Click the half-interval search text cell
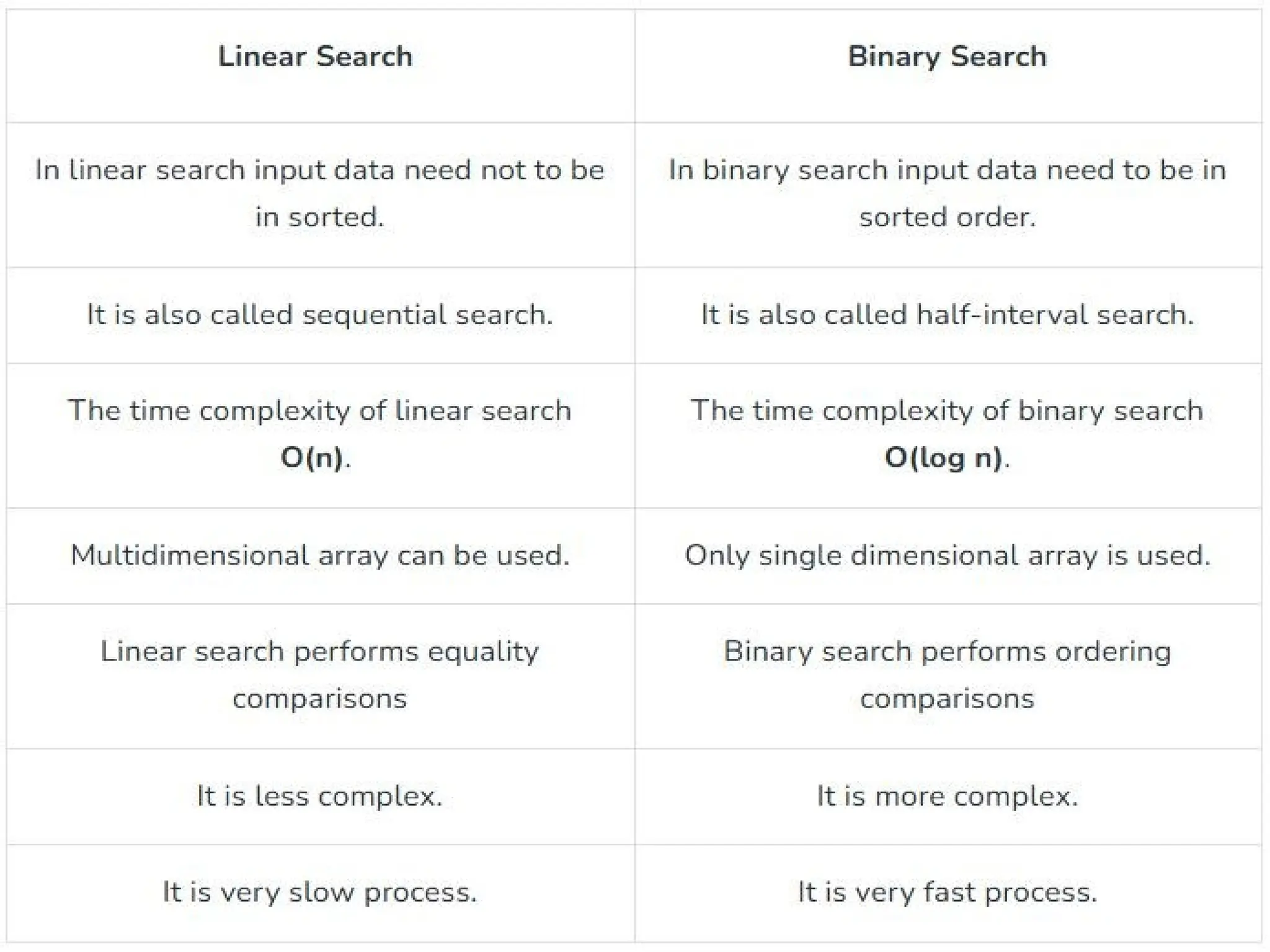 click(x=948, y=315)
